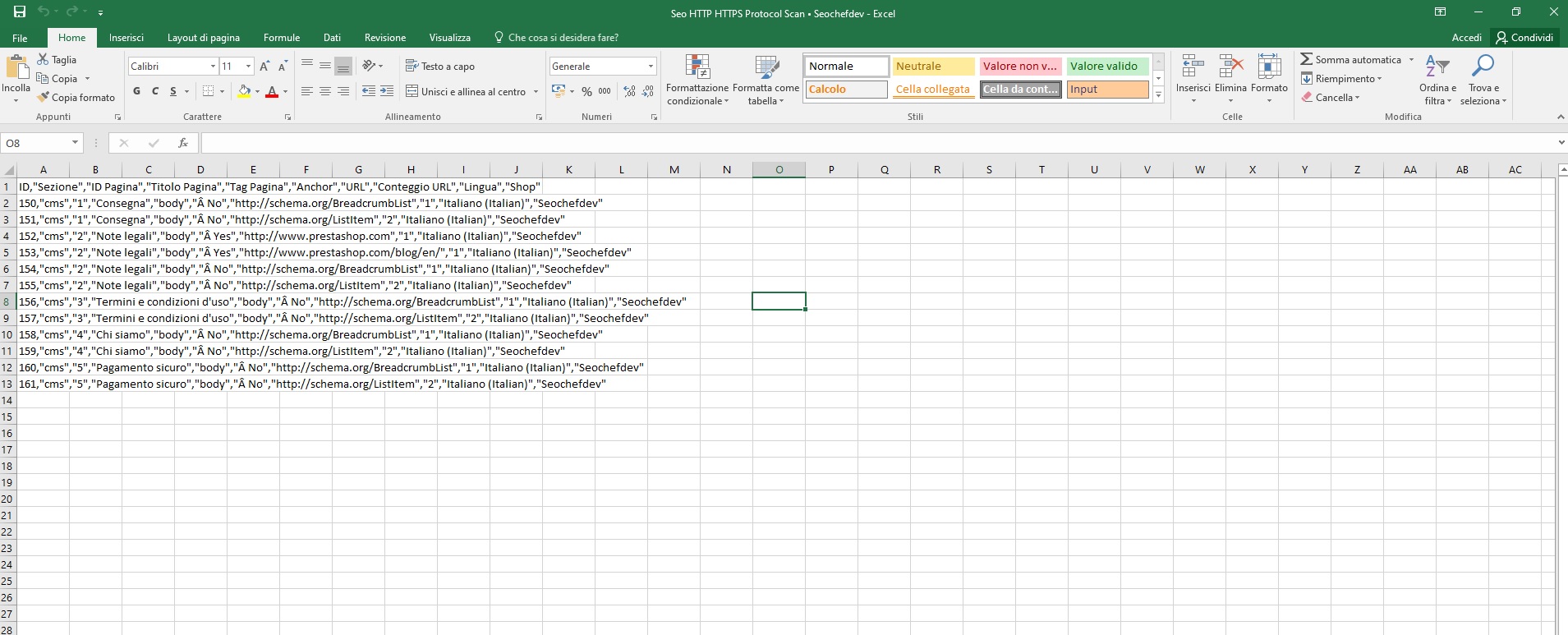Switch to Layout di pagina tab
This screenshot has width=1568, height=635.
click(x=204, y=38)
